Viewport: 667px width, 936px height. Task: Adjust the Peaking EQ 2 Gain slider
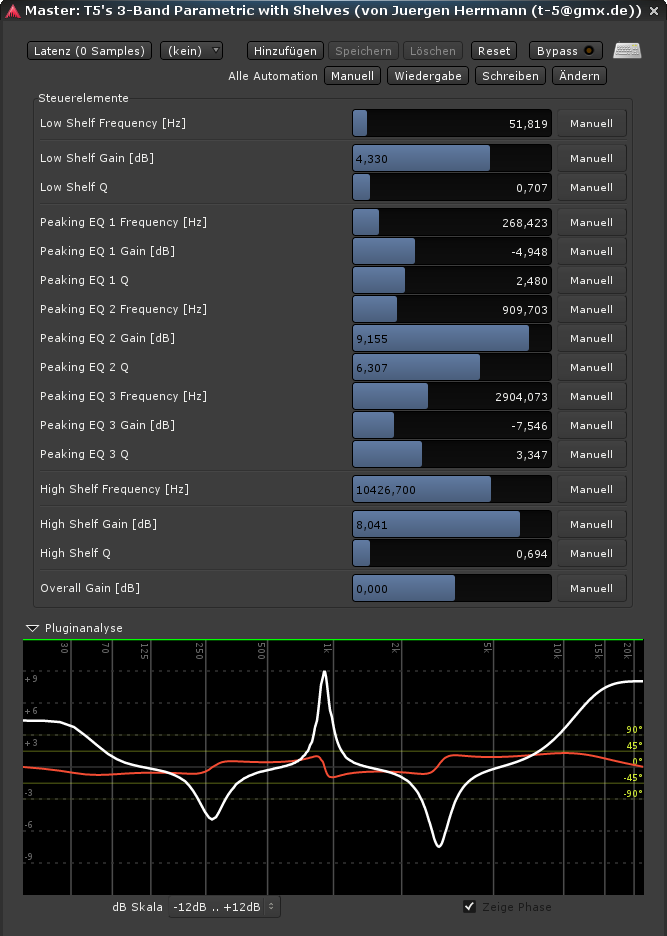coord(452,339)
